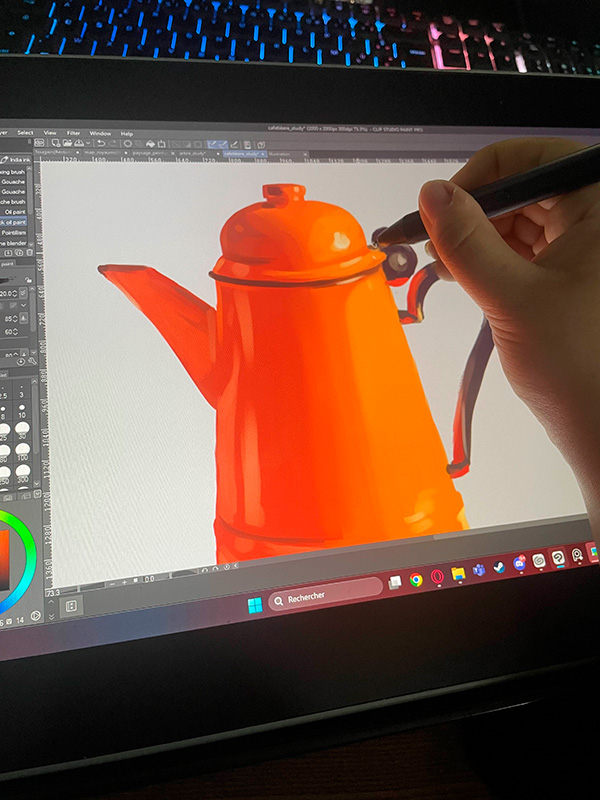Open Google Chrome from the taskbar

pyautogui.click(x=416, y=580)
